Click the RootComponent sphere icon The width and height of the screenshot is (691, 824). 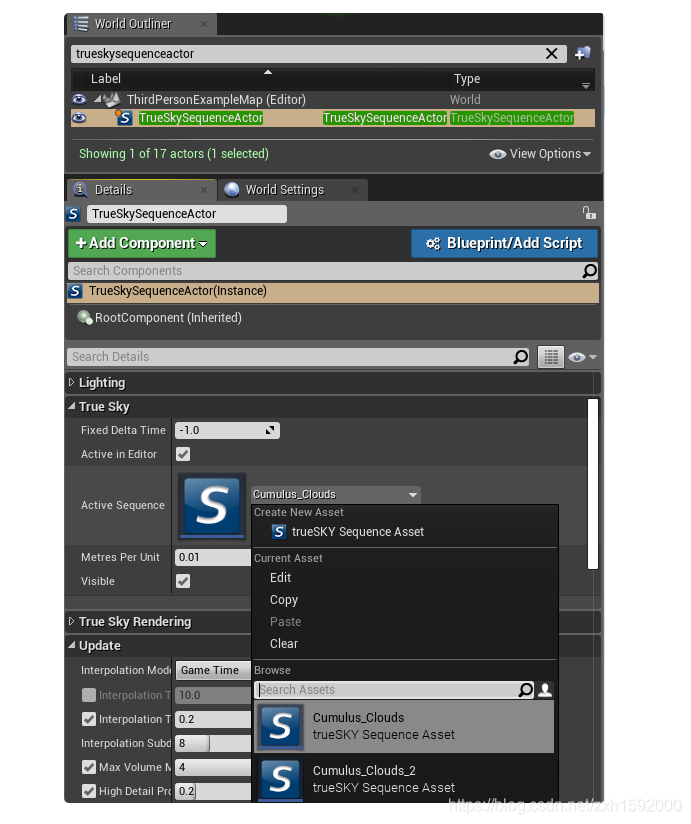(85, 317)
